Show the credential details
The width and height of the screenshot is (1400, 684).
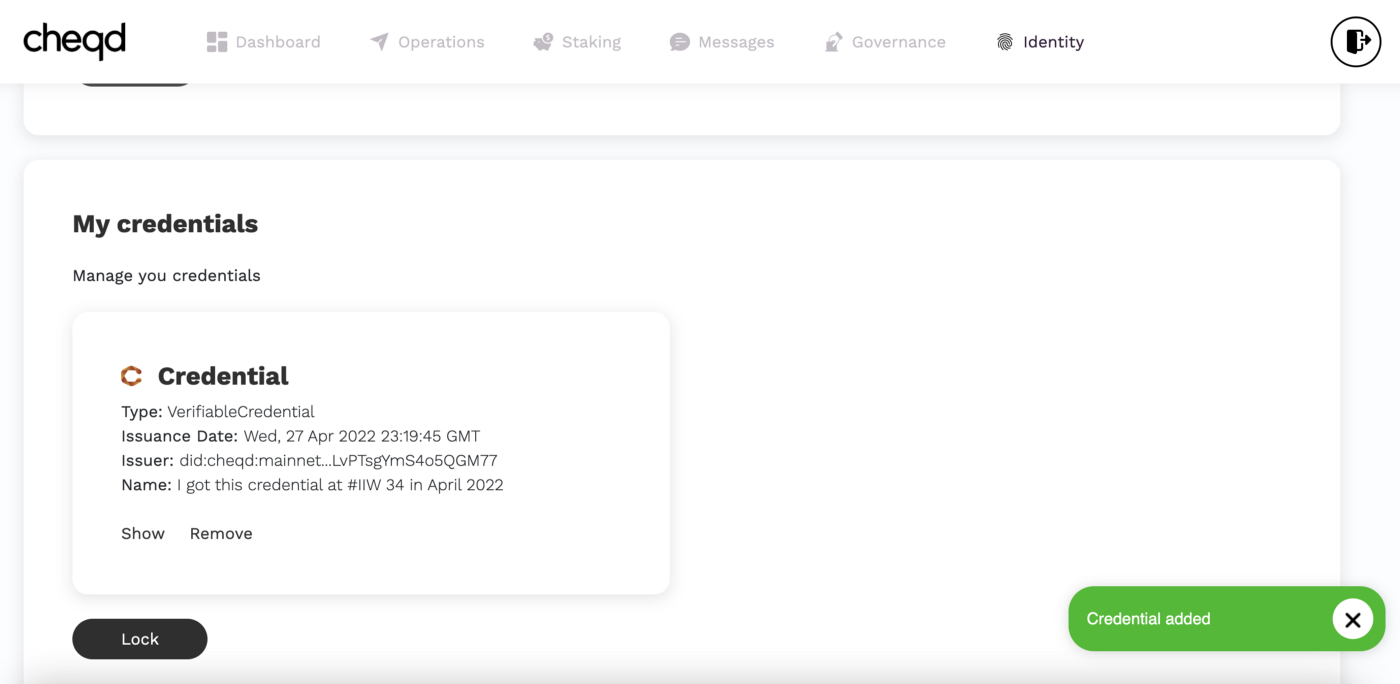(143, 534)
